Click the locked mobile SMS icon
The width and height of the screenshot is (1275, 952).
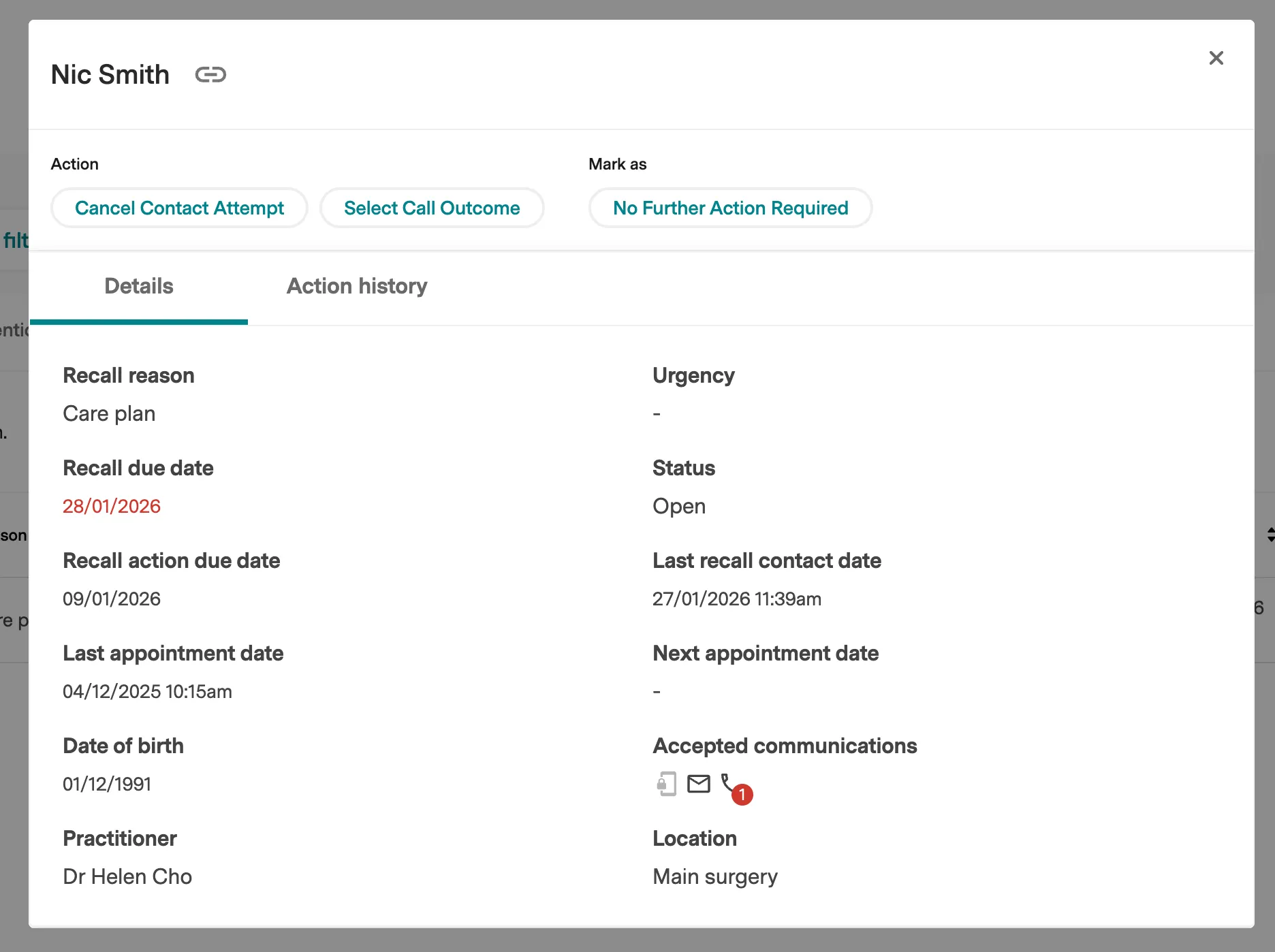666,784
